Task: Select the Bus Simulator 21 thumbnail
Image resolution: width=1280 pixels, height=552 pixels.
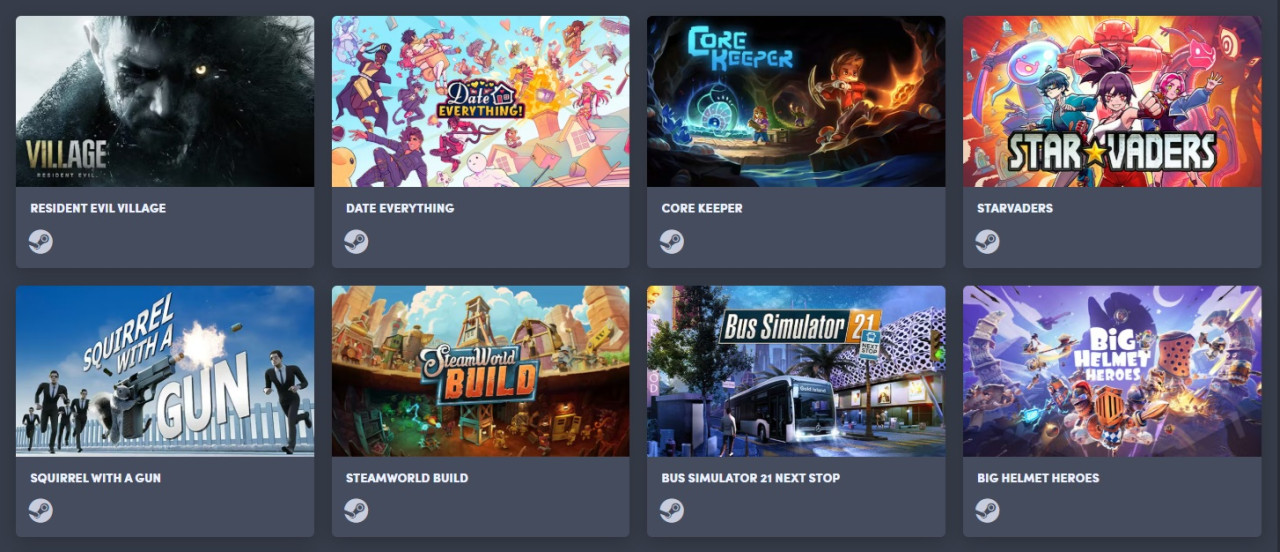Action: pyautogui.click(x=796, y=371)
